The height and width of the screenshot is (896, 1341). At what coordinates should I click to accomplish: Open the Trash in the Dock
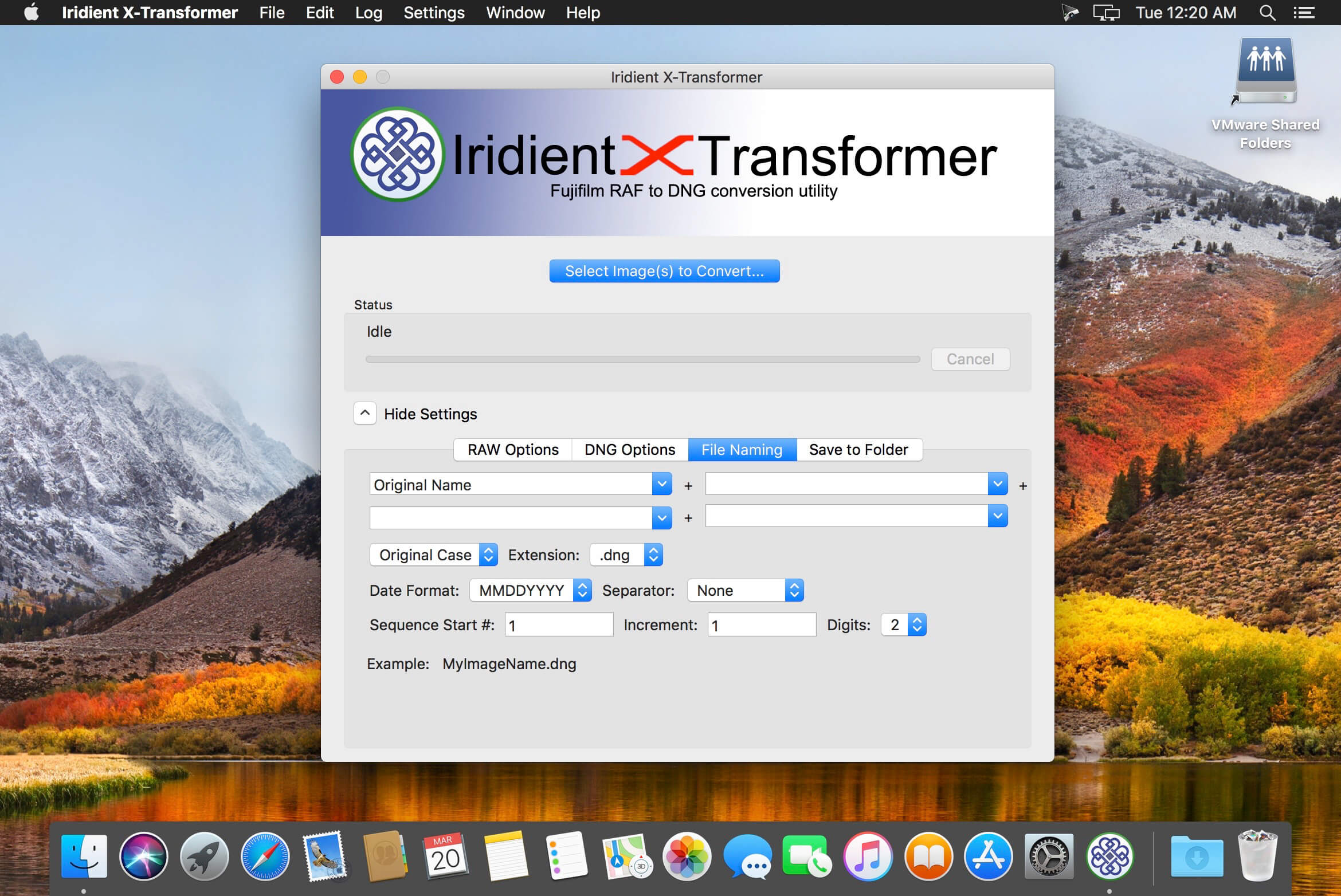(x=1257, y=856)
